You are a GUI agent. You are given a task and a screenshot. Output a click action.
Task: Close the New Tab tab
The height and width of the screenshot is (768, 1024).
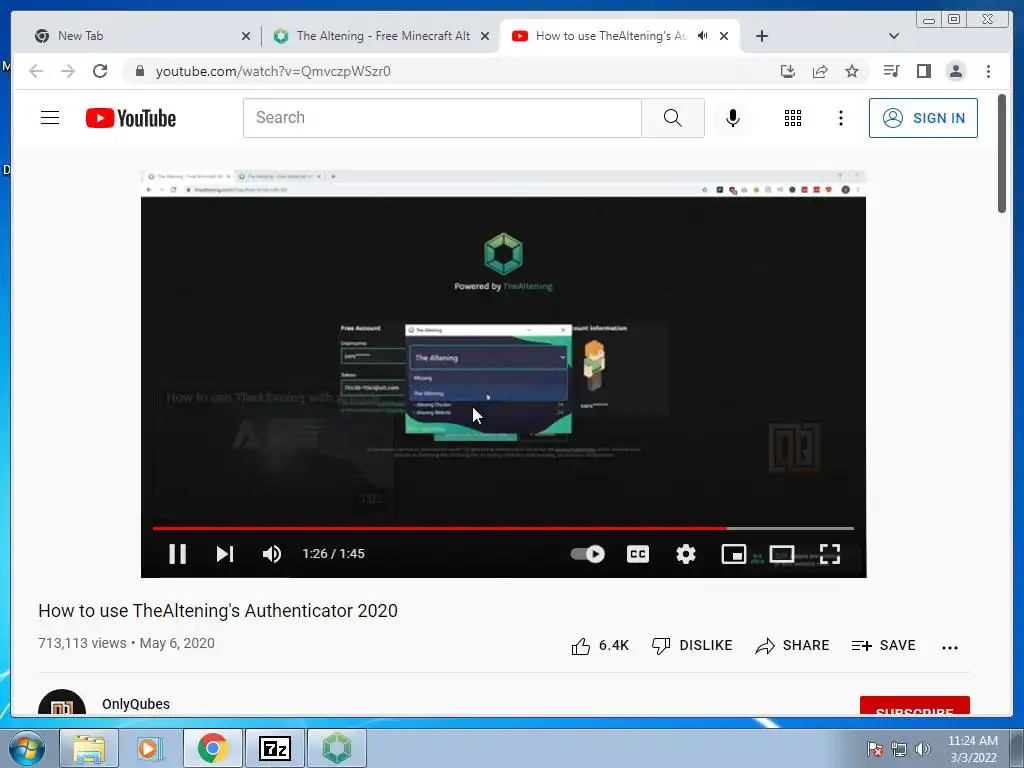click(246, 36)
